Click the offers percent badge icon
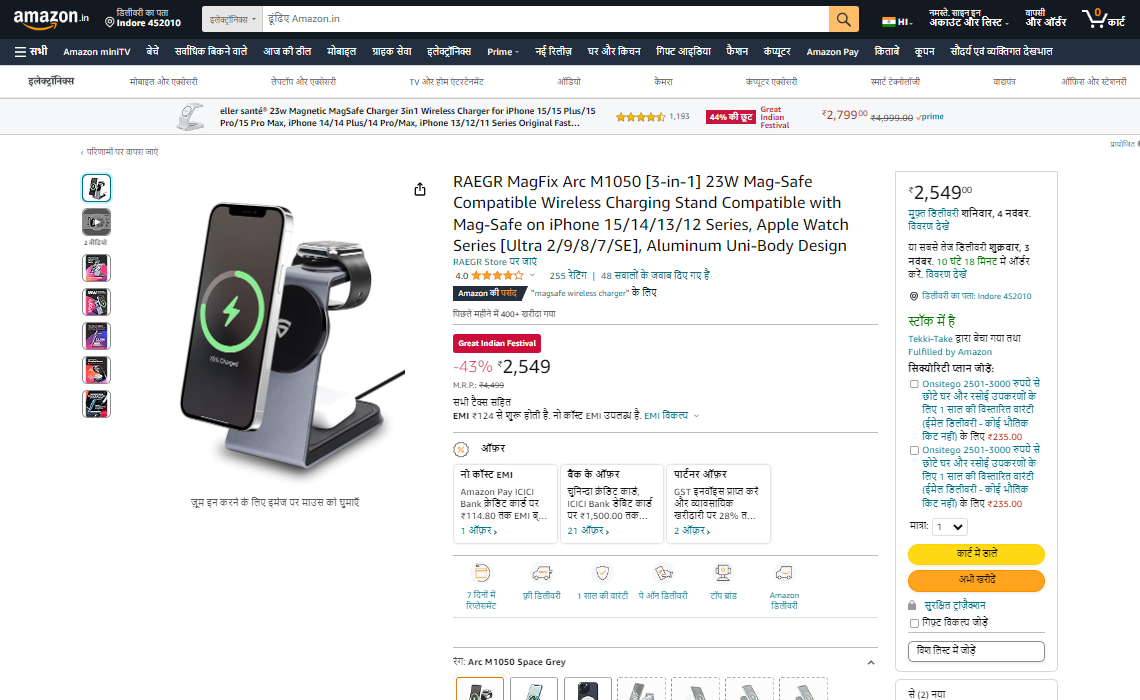 click(x=461, y=449)
